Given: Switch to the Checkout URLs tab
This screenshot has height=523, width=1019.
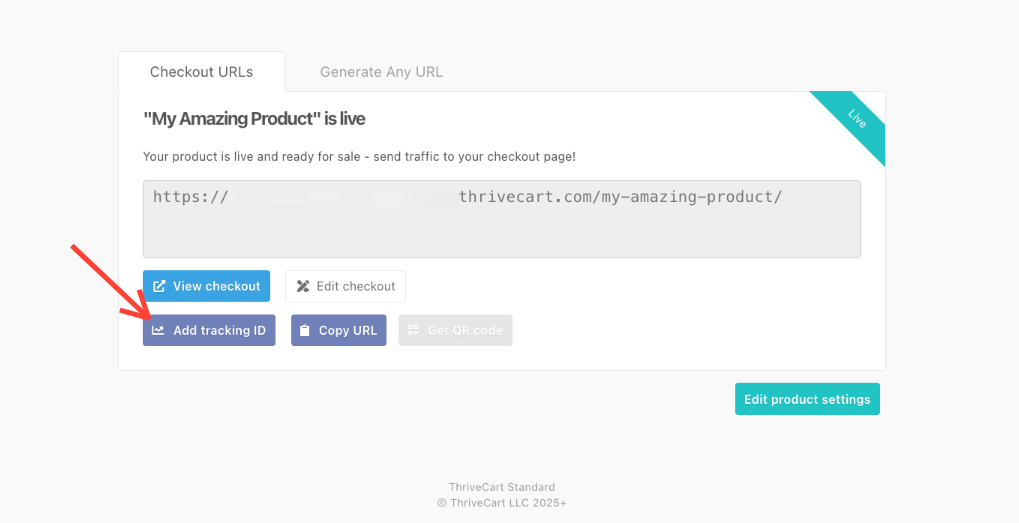Looking at the screenshot, I should 201,72.
